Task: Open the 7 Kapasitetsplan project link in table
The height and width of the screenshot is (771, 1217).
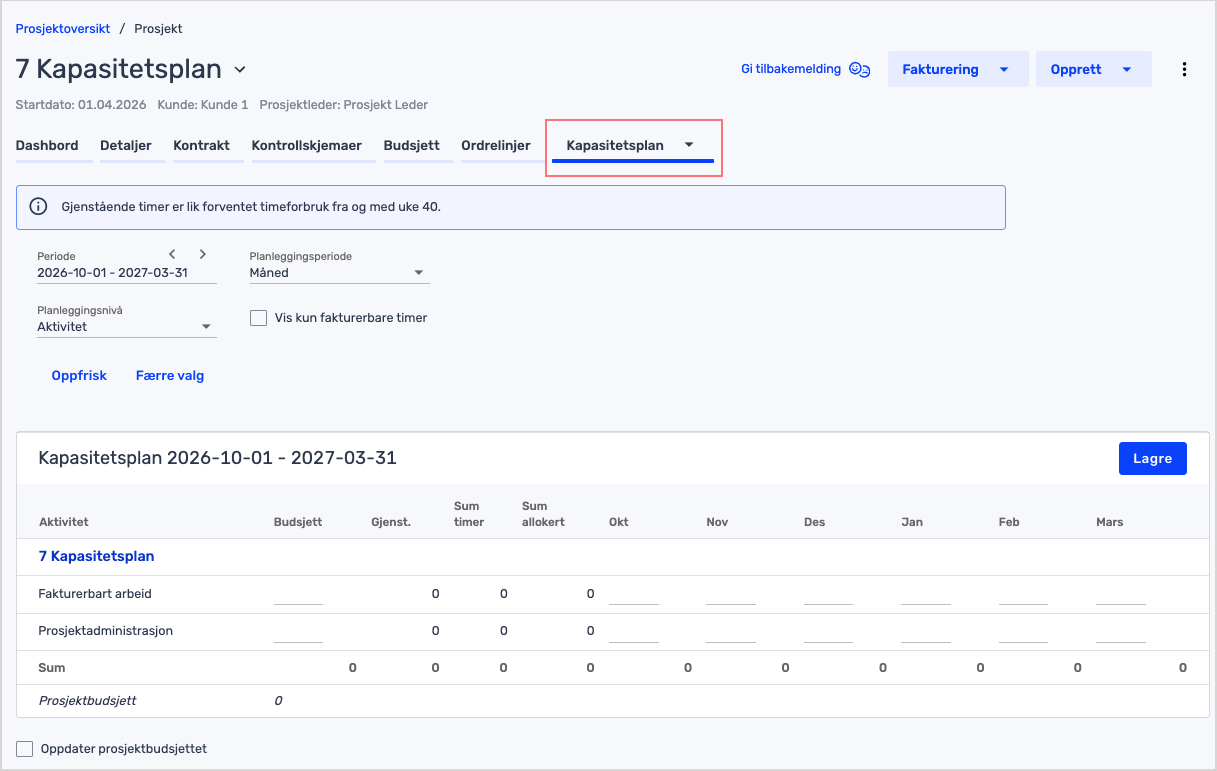Action: tap(96, 556)
